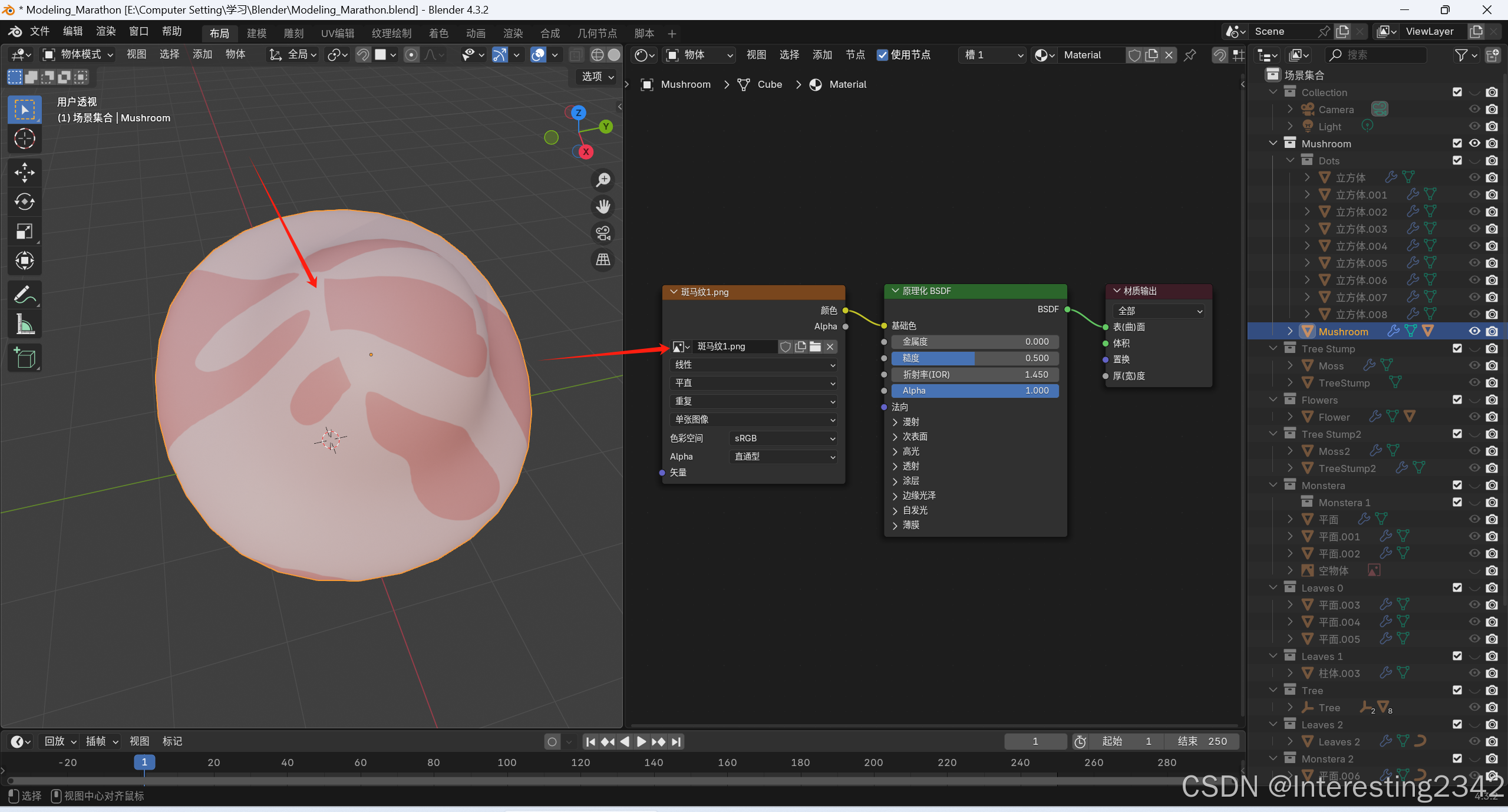The image size is (1508, 812).
Task: Toggle camera view in viewport
Action: click(603, 233)
